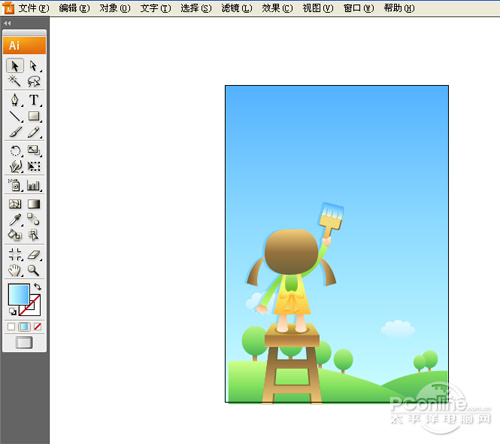Reset to default fill and stroke
Image resolution: width=500 pixels, height=444 pixels.
(x=13, y=312)
